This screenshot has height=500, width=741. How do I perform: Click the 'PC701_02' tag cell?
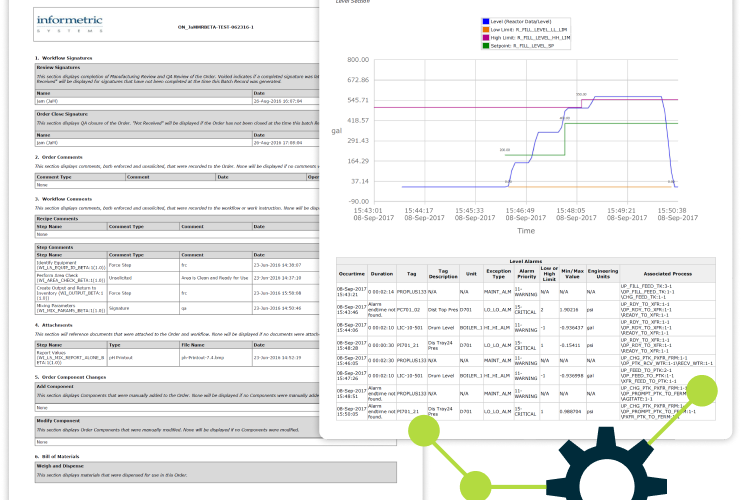pos(412,310)
